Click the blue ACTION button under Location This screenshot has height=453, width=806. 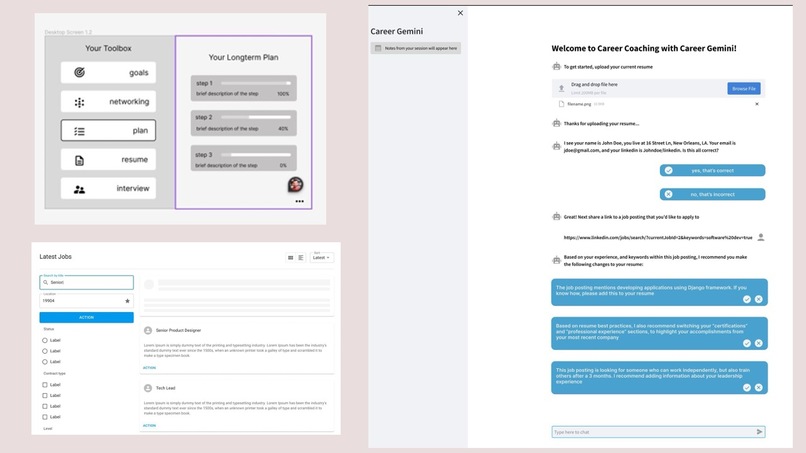point(86,317)
